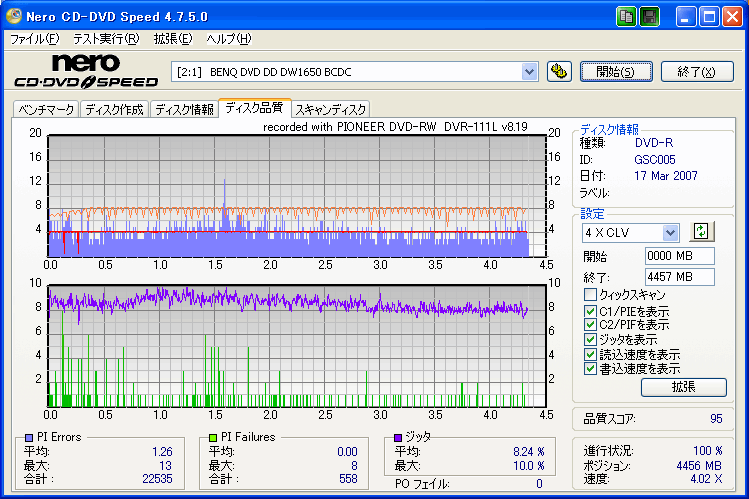Click the copy-to-clipboard icon in title bar
Screen dimensions: 749x499
point(626,16)
